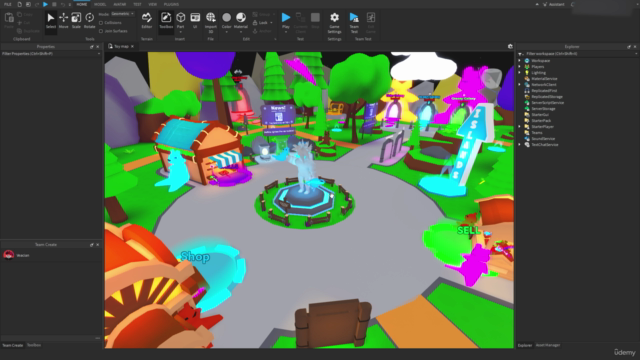
Task: Open the Terrain Editor
Action: [x=147, y=20]
